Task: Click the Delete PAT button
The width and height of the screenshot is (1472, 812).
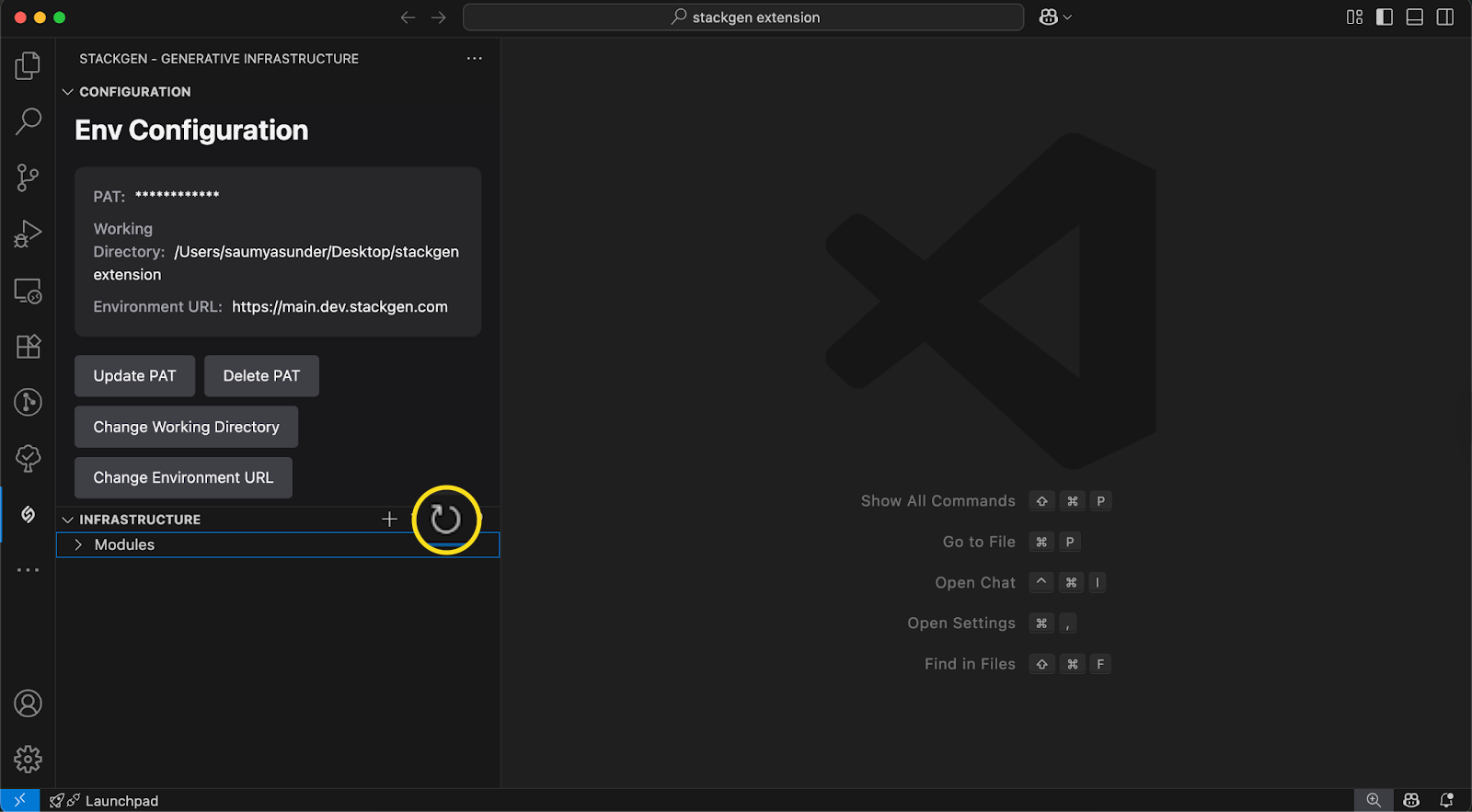Action: point(261,376)
